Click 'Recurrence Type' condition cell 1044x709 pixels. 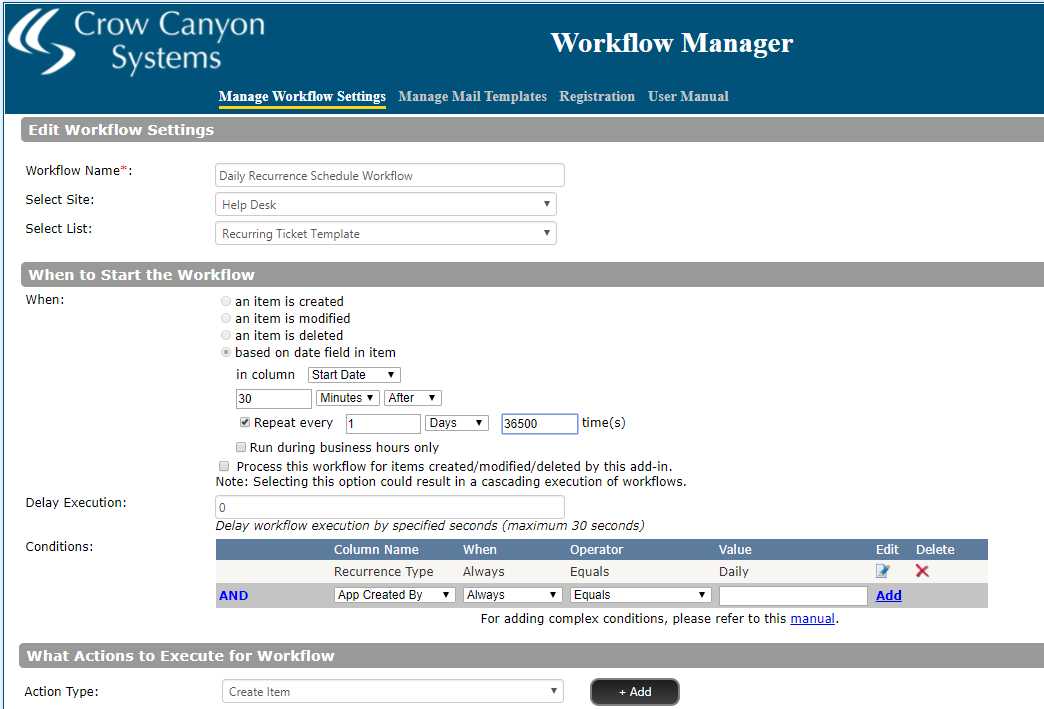coord(384,571)
